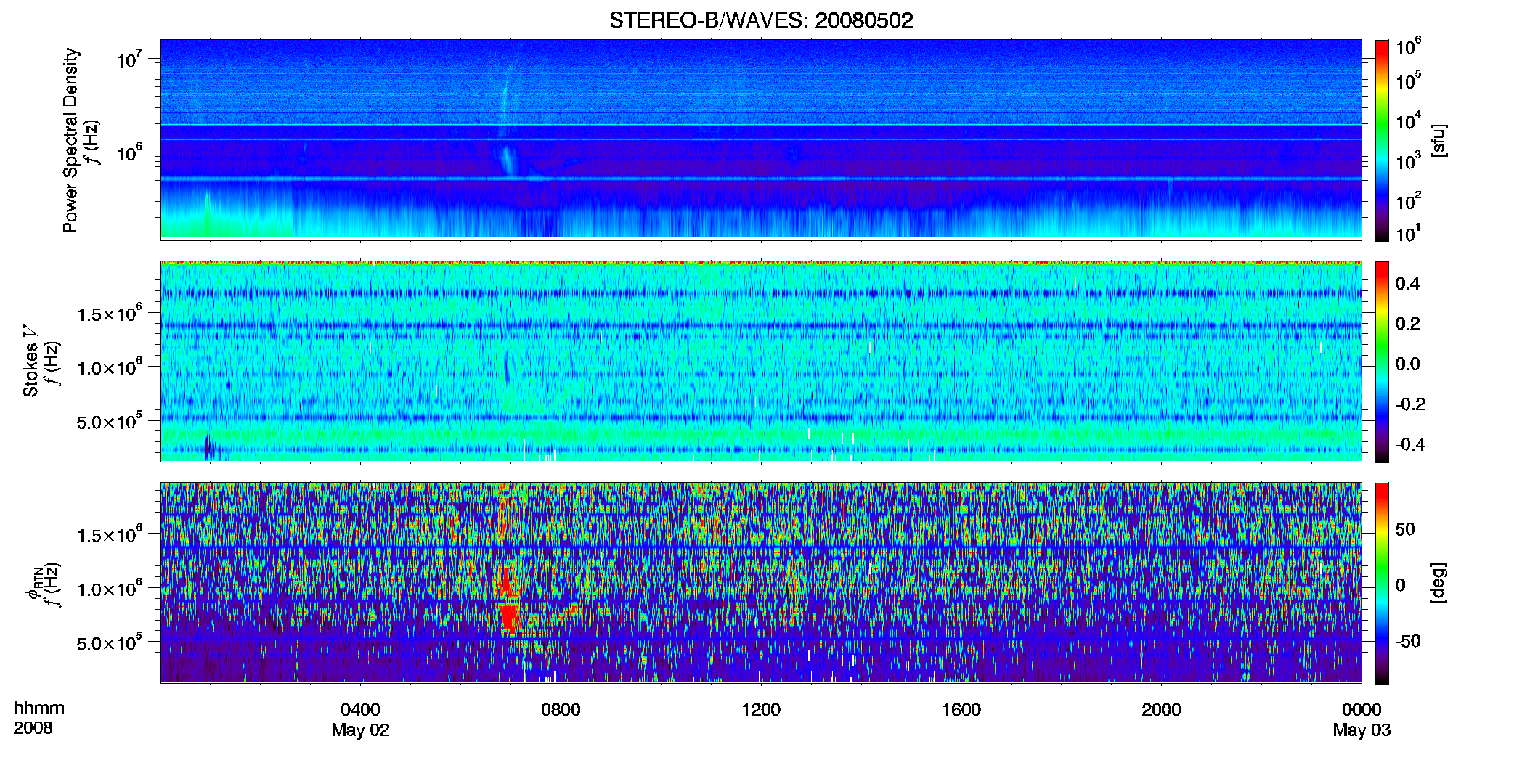The width and height of the screenshot is (1522, 784).
Task: Click the sfu power spectral density colorbar
Action: (x=1382, y=140)
